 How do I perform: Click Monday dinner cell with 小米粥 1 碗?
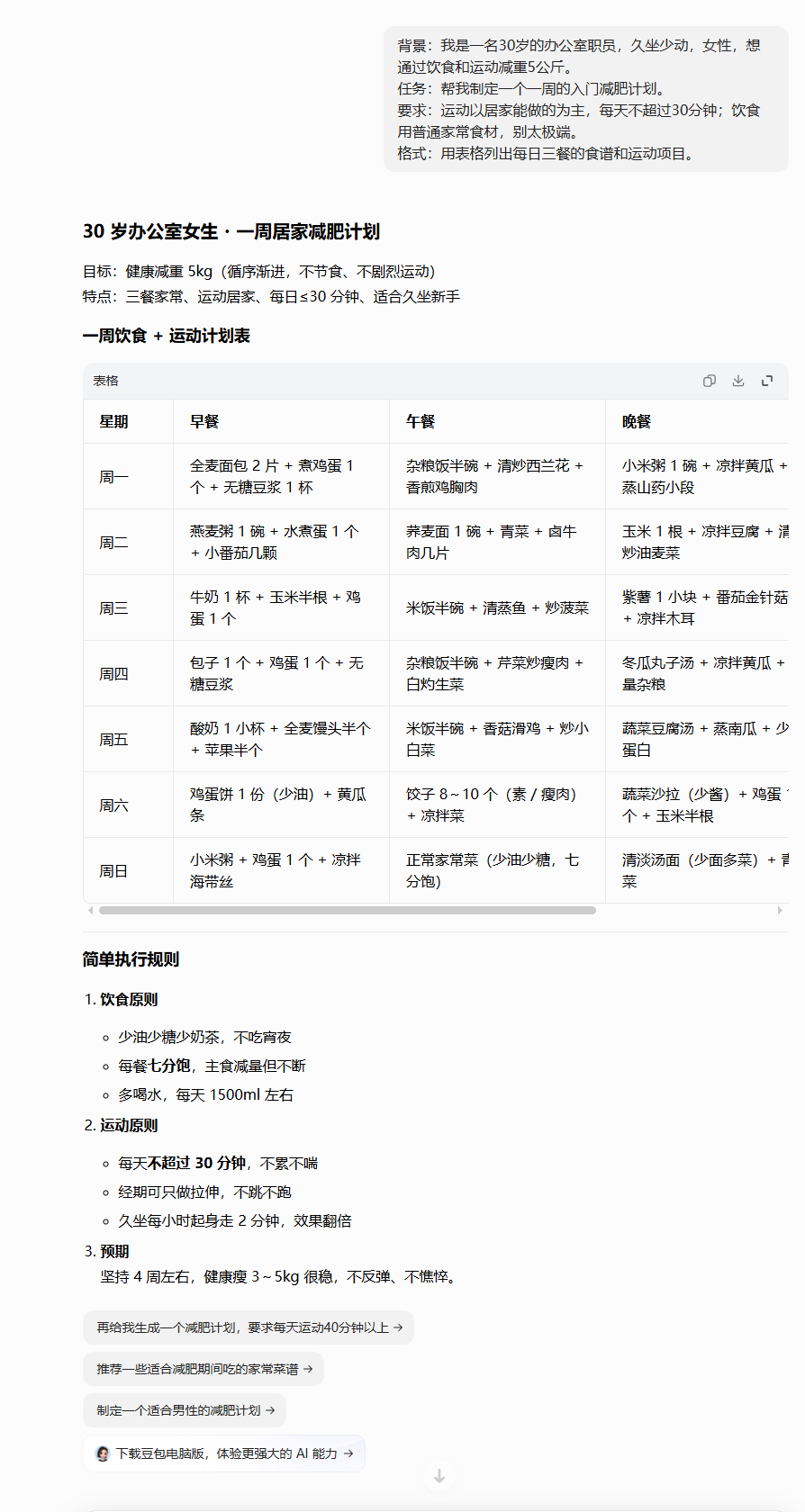coord(697,476)
